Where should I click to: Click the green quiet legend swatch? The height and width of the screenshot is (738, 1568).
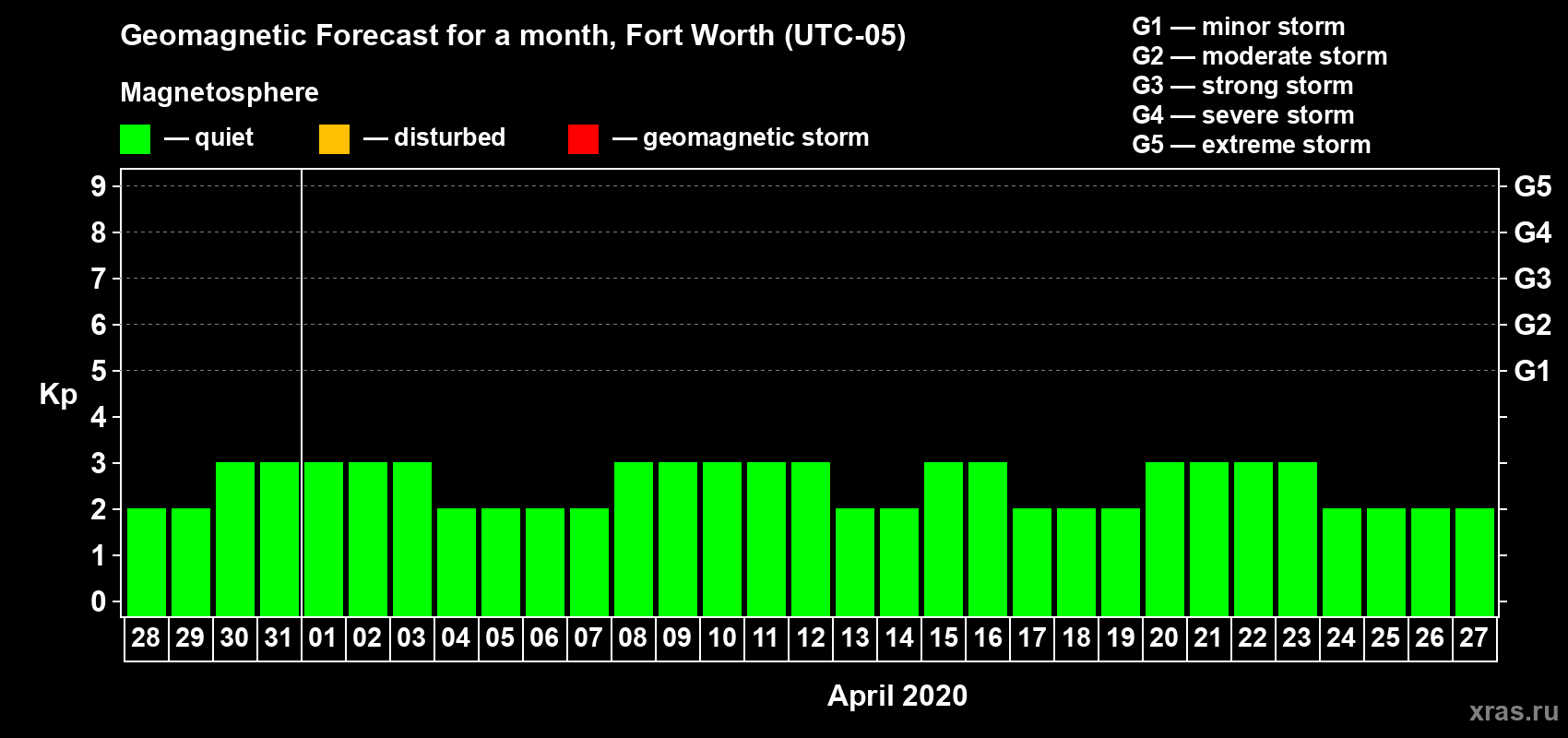(x=136, y=139)
